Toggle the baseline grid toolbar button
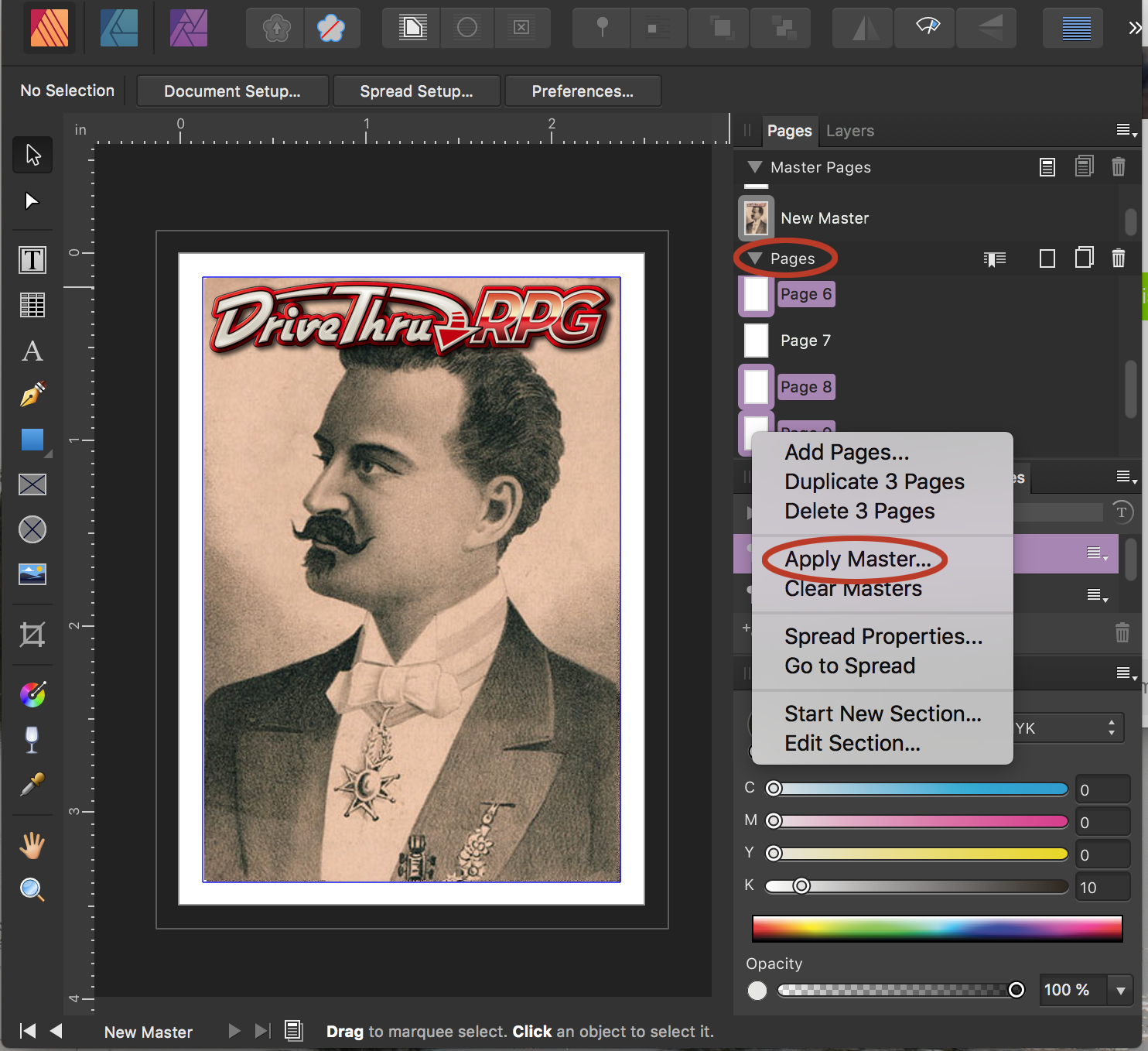The image size is (1148, 1051). [1076, 29]
